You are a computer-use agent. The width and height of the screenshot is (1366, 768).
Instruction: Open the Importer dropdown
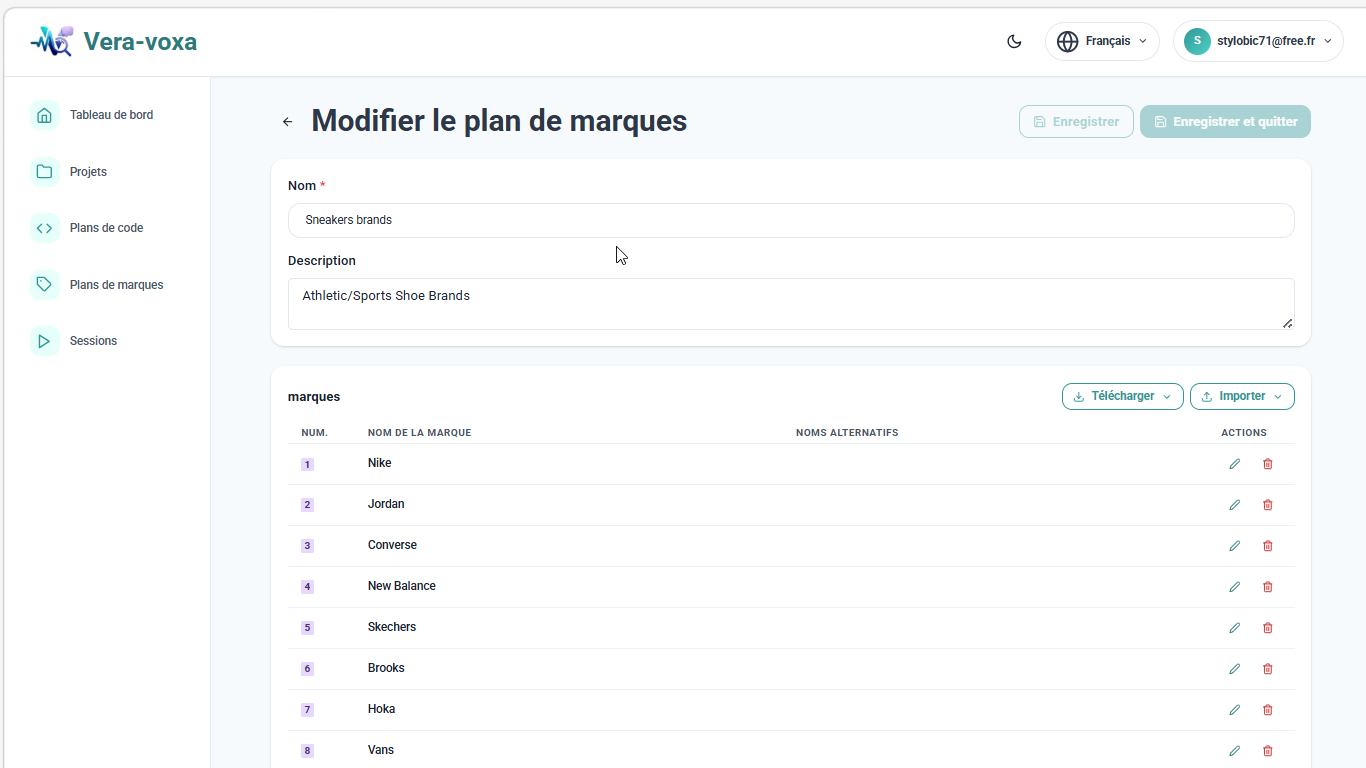coord(1242,396)
